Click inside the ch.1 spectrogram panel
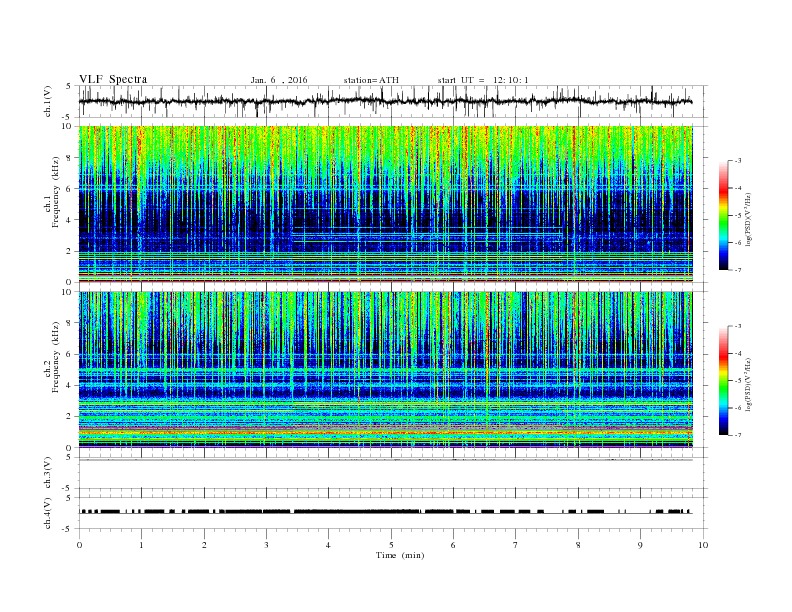 [385, 204]
